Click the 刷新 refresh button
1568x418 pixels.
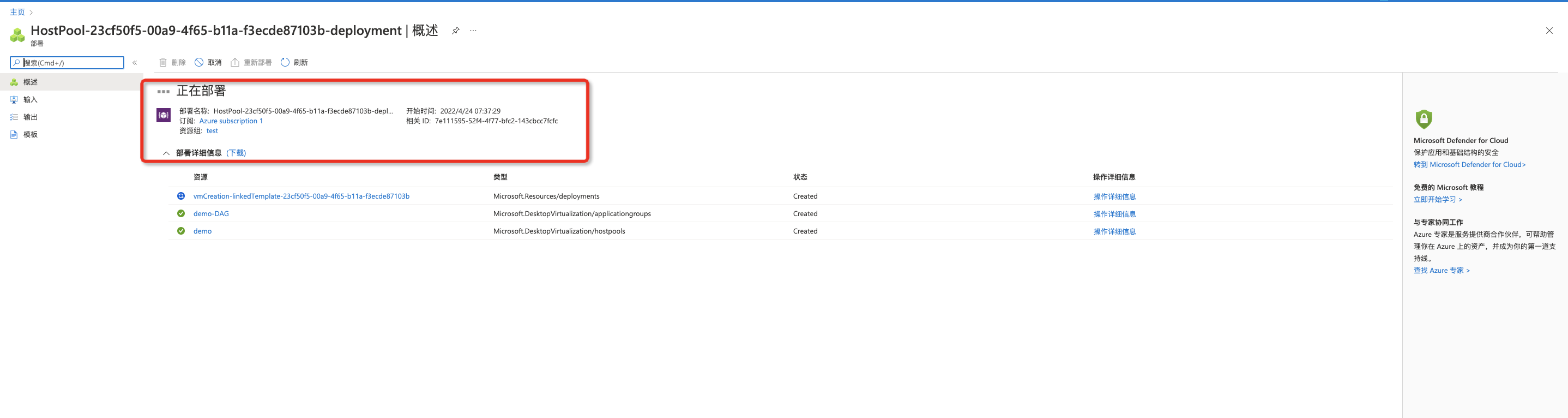(x=294, y=62)
